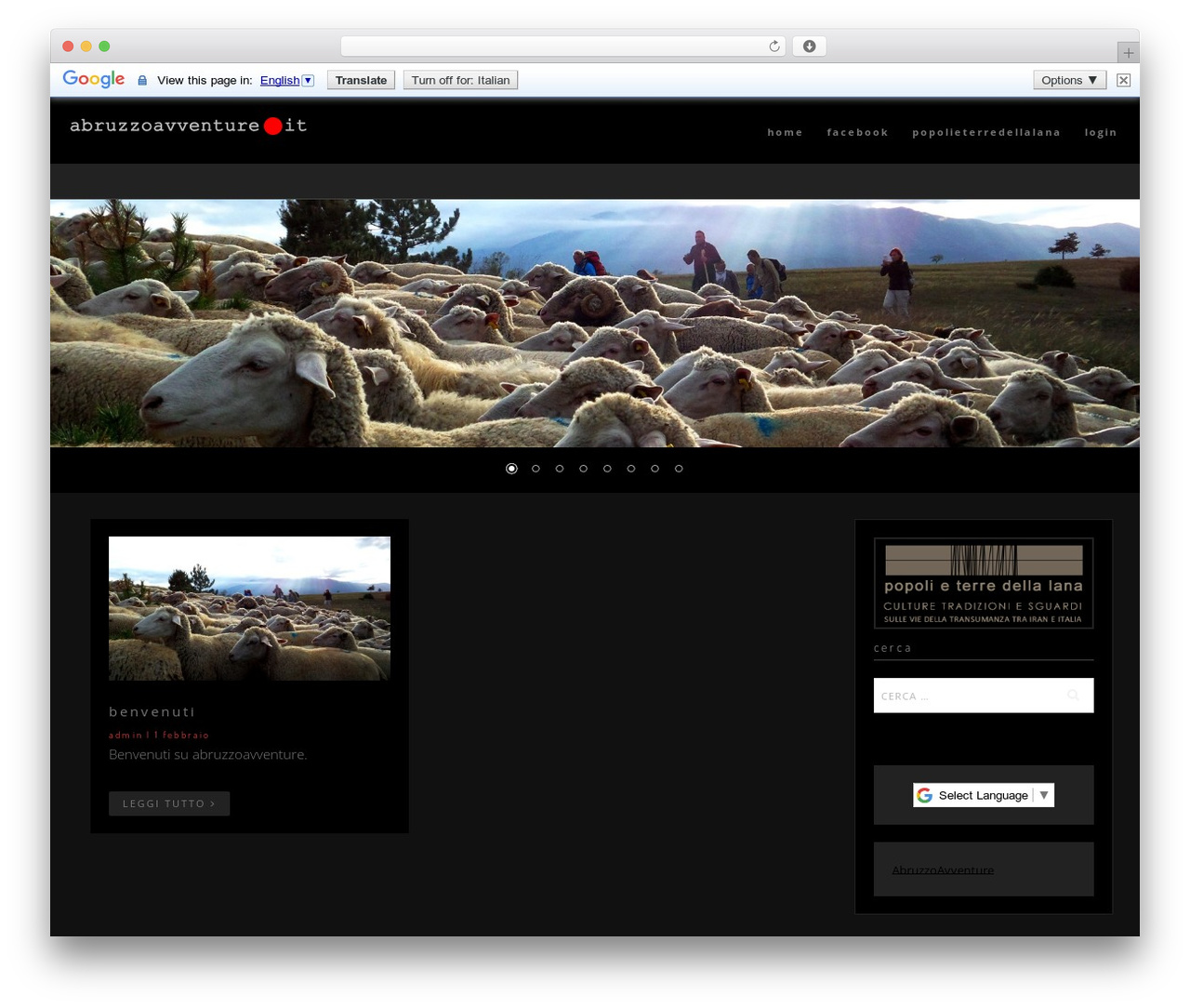
Task: Expand the Select Language widget
Action: [984, 795]
